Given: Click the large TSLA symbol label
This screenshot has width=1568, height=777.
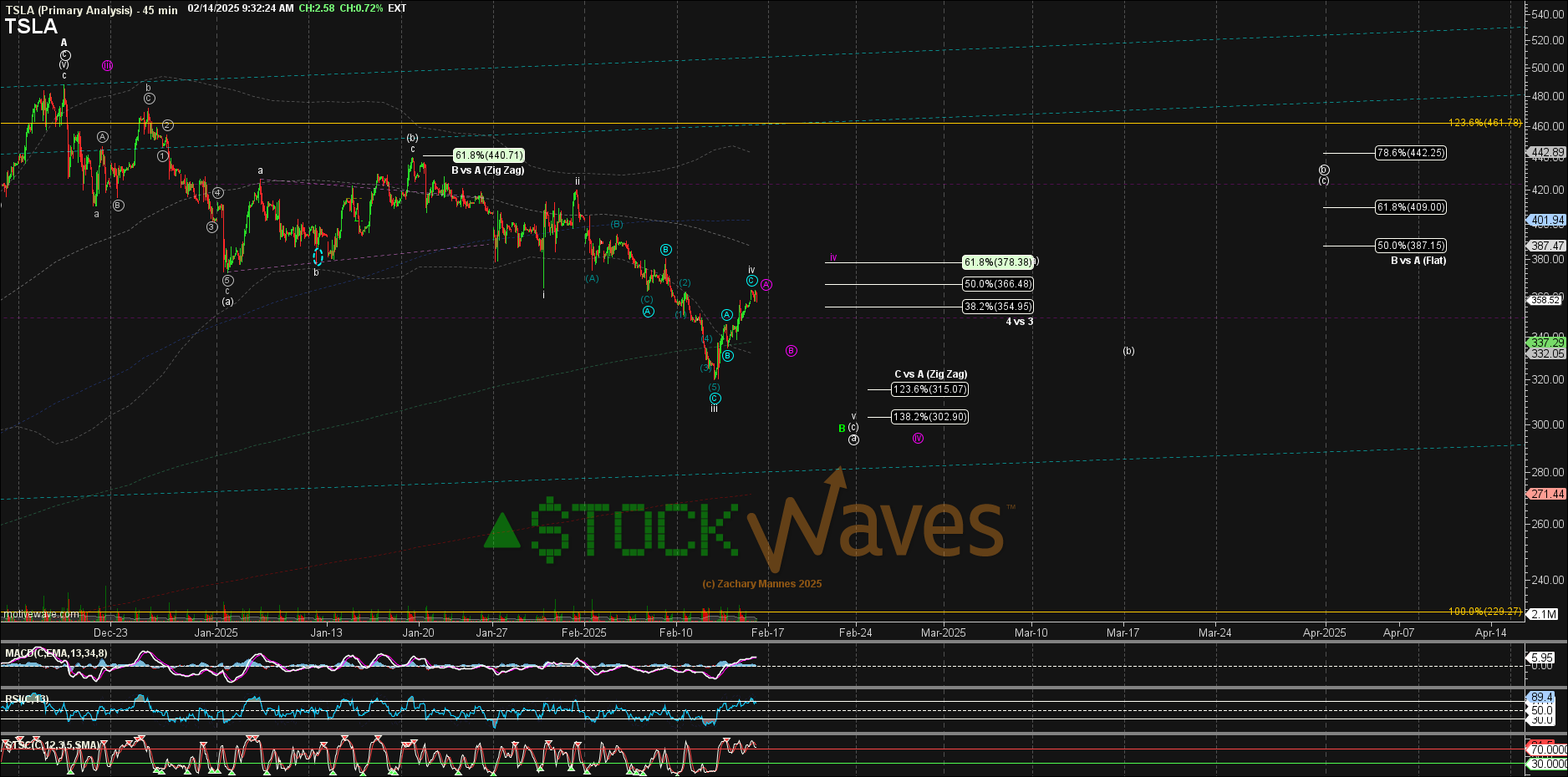Looking at the screenshot, I should point(31,27).
